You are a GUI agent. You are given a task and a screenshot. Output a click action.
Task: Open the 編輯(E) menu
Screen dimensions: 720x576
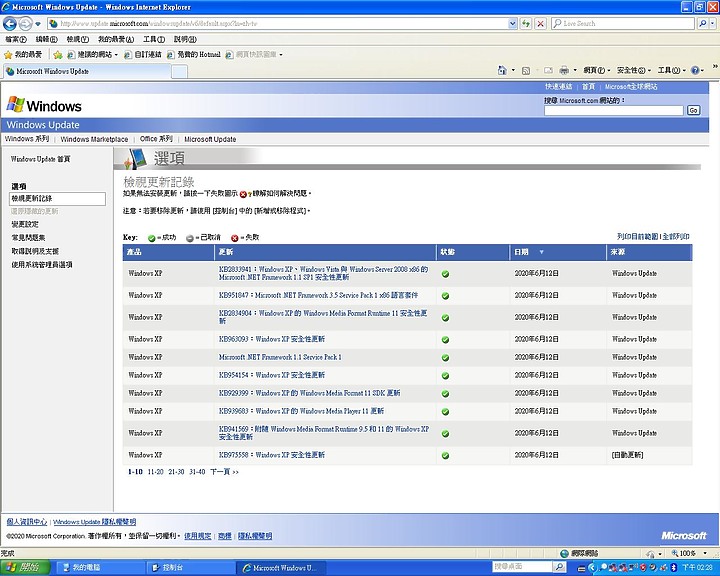pos(46,40)
